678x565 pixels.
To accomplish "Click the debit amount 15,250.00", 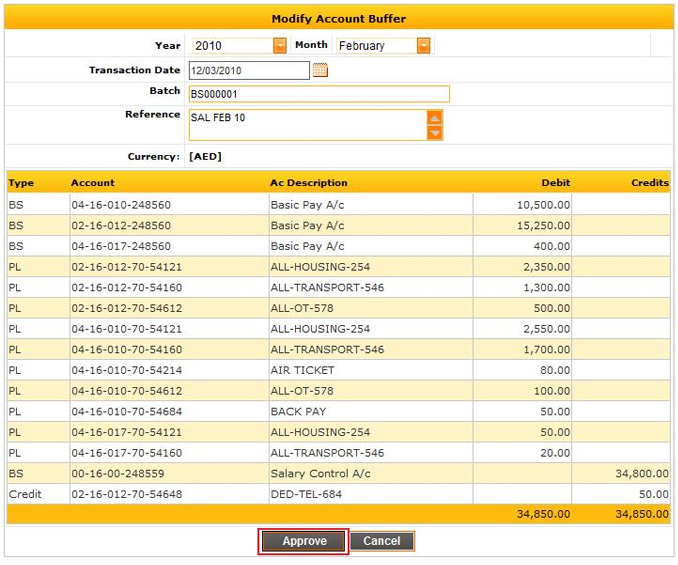I will point(544,226).
